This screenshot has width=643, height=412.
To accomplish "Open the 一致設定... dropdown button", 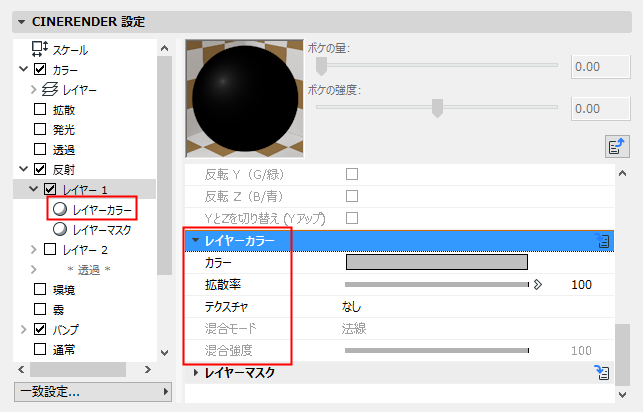I will click(93, 392).
